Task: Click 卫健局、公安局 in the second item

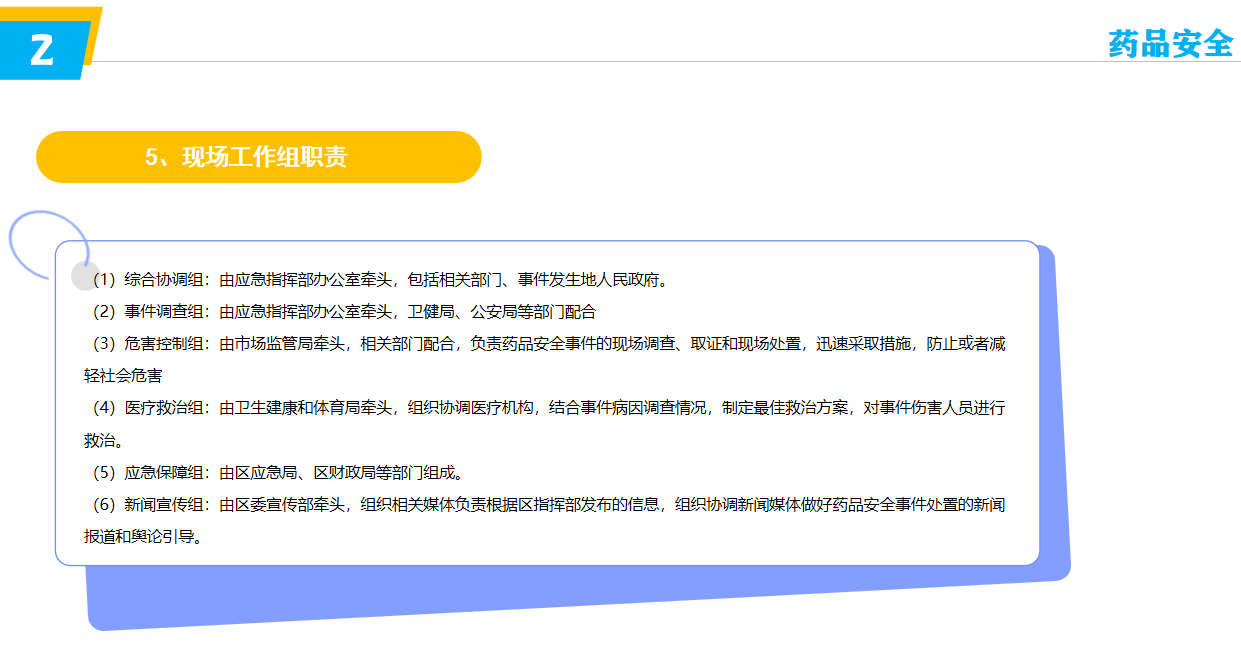Action: tap(460, 312)
